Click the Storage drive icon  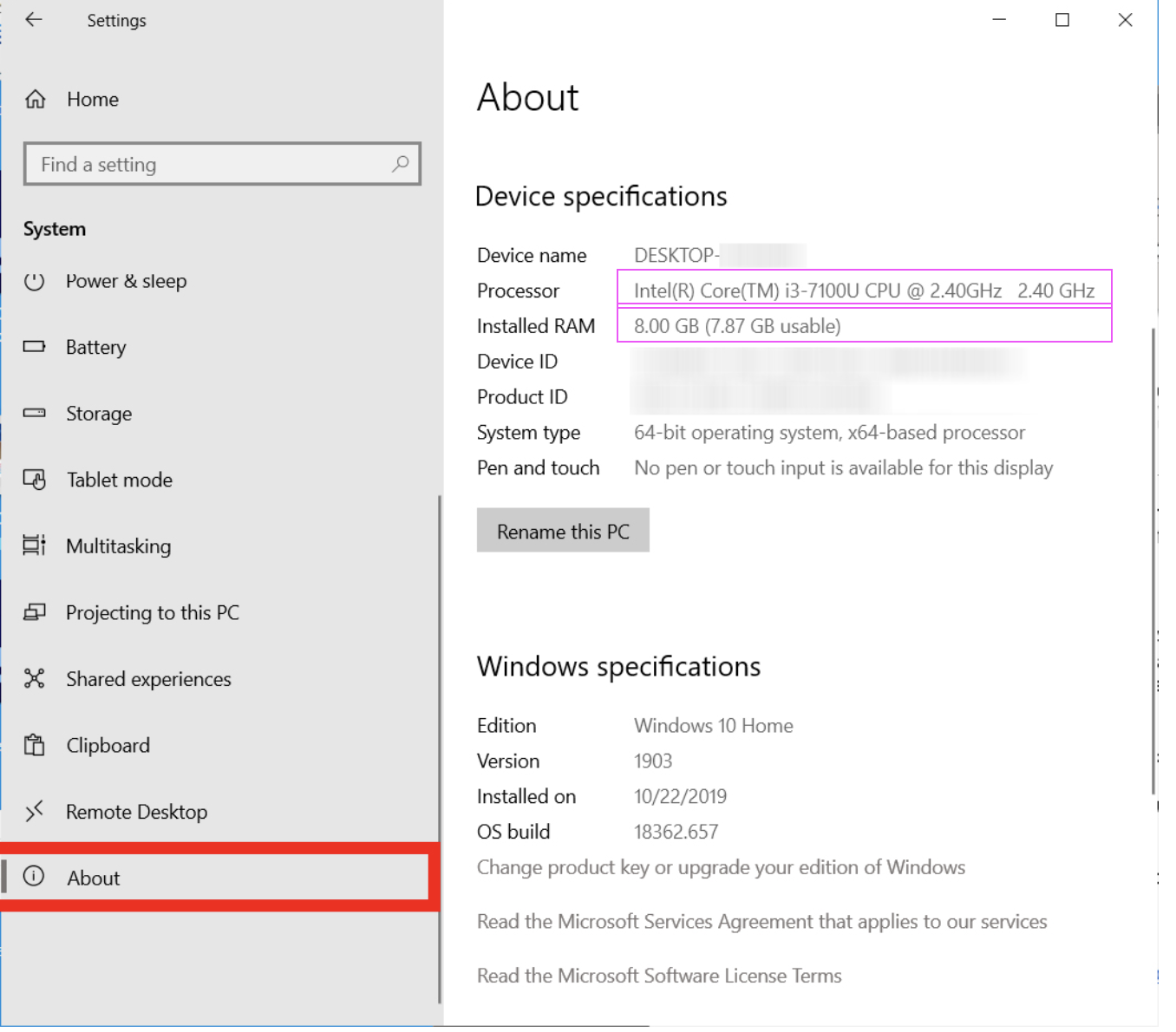34,414
